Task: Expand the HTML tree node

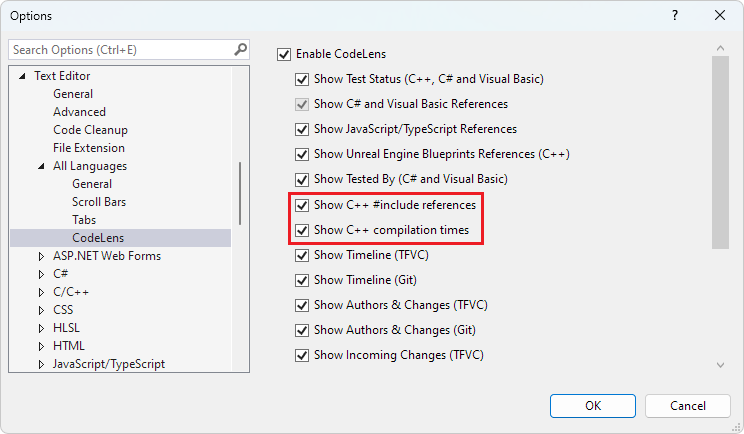Action: tap(41, 346)
